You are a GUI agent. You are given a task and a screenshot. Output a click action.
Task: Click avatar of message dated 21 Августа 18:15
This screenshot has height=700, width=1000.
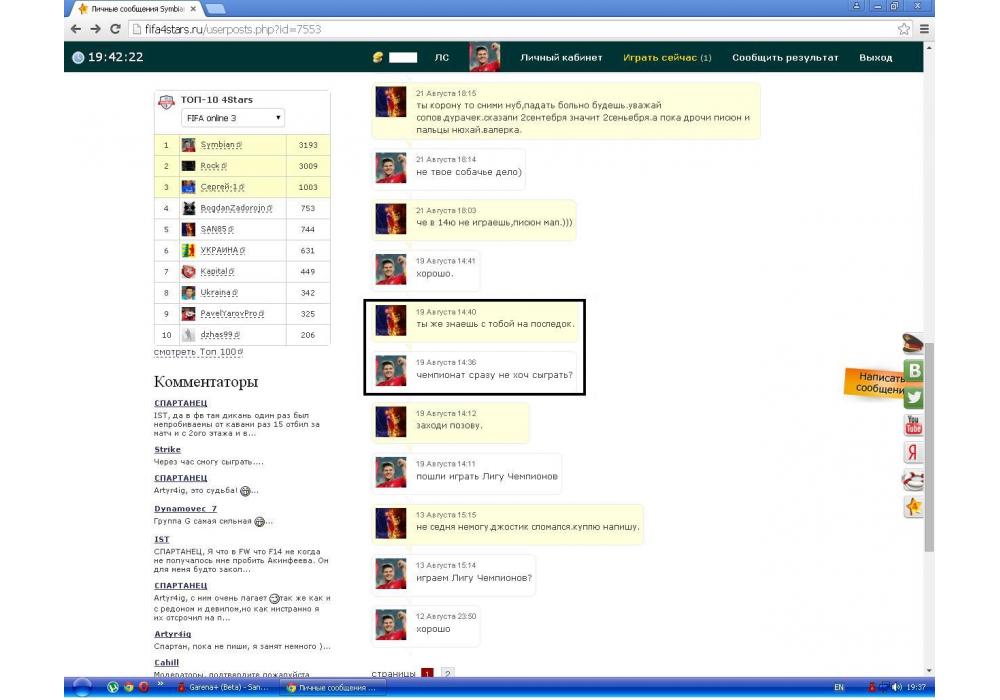click(x=391, y=102)
